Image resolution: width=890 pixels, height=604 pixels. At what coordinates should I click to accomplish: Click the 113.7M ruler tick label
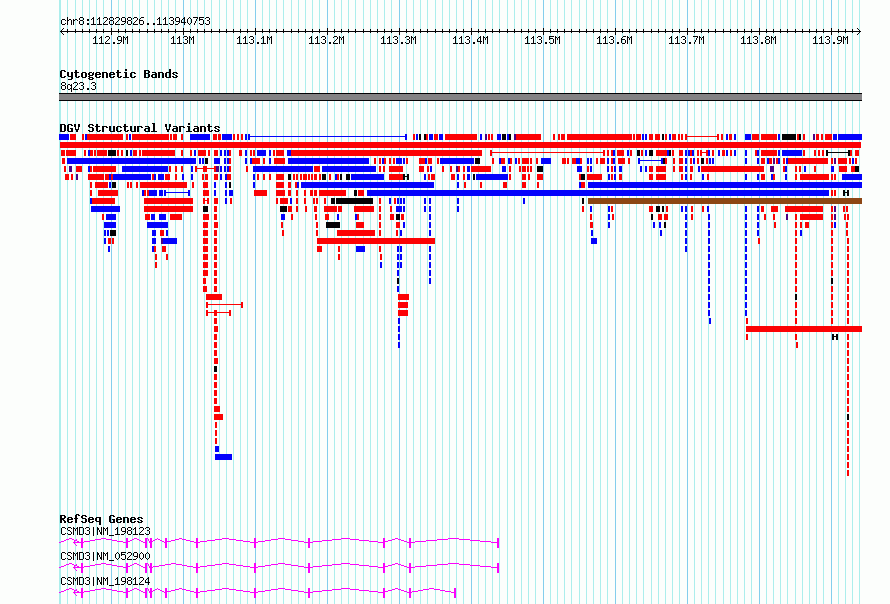[686, 40]
